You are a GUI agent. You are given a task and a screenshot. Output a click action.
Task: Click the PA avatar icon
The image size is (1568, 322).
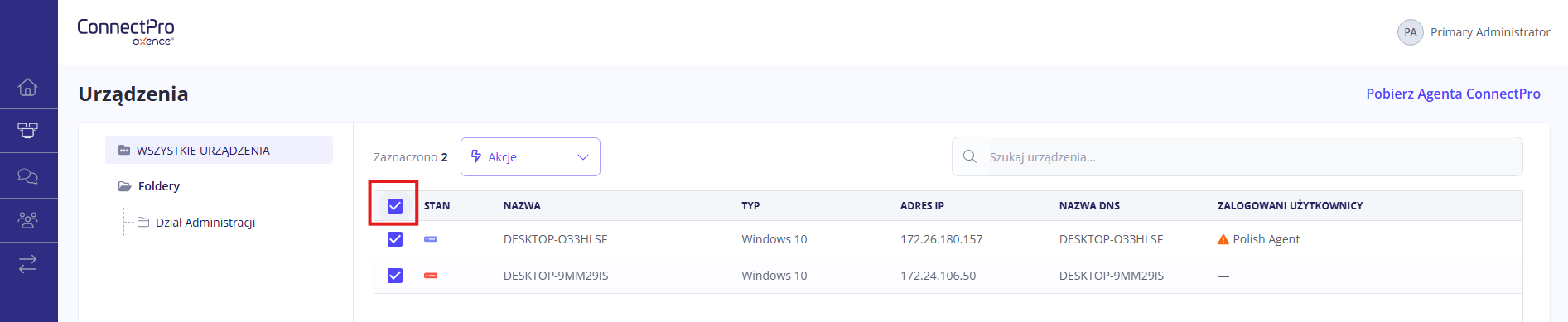click(x=1410, y=32)
